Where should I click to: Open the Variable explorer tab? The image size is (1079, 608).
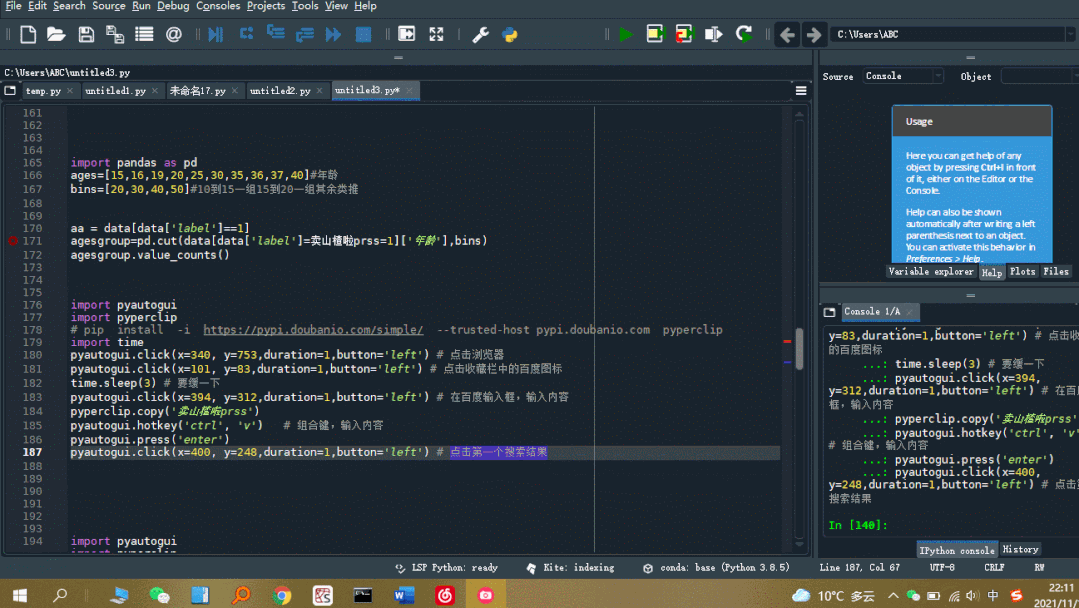tap(930, 271)
